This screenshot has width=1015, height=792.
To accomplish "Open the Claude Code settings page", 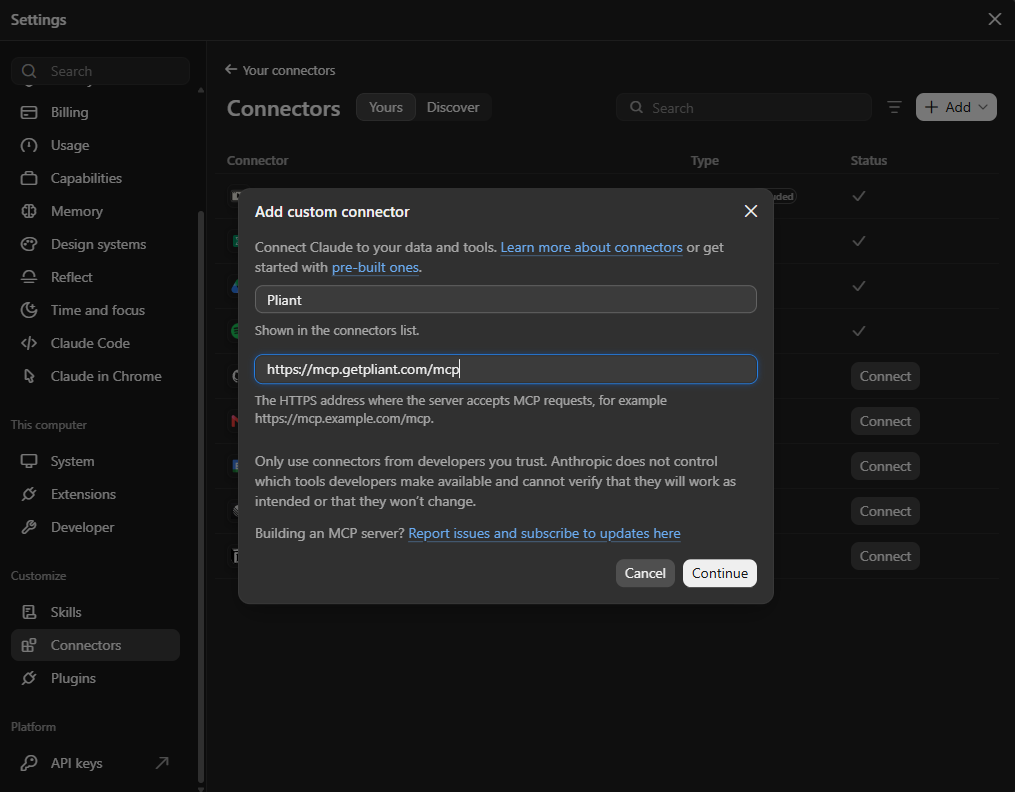I will click(90, 344).
